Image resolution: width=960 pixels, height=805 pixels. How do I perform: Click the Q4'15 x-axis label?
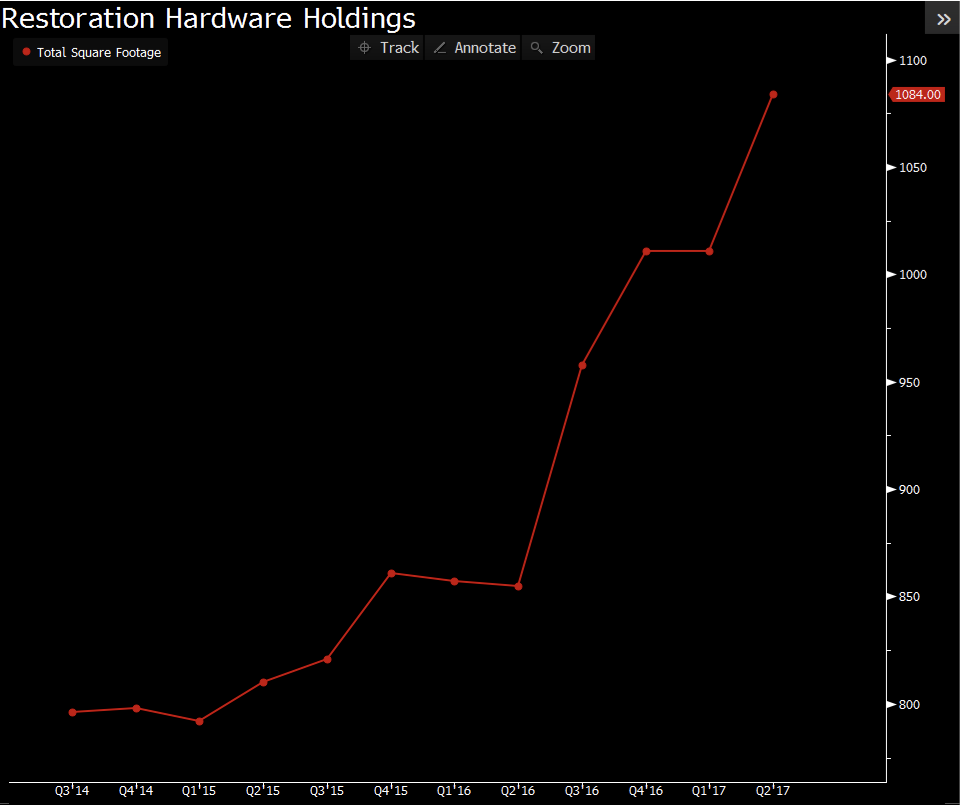point(391,791)
